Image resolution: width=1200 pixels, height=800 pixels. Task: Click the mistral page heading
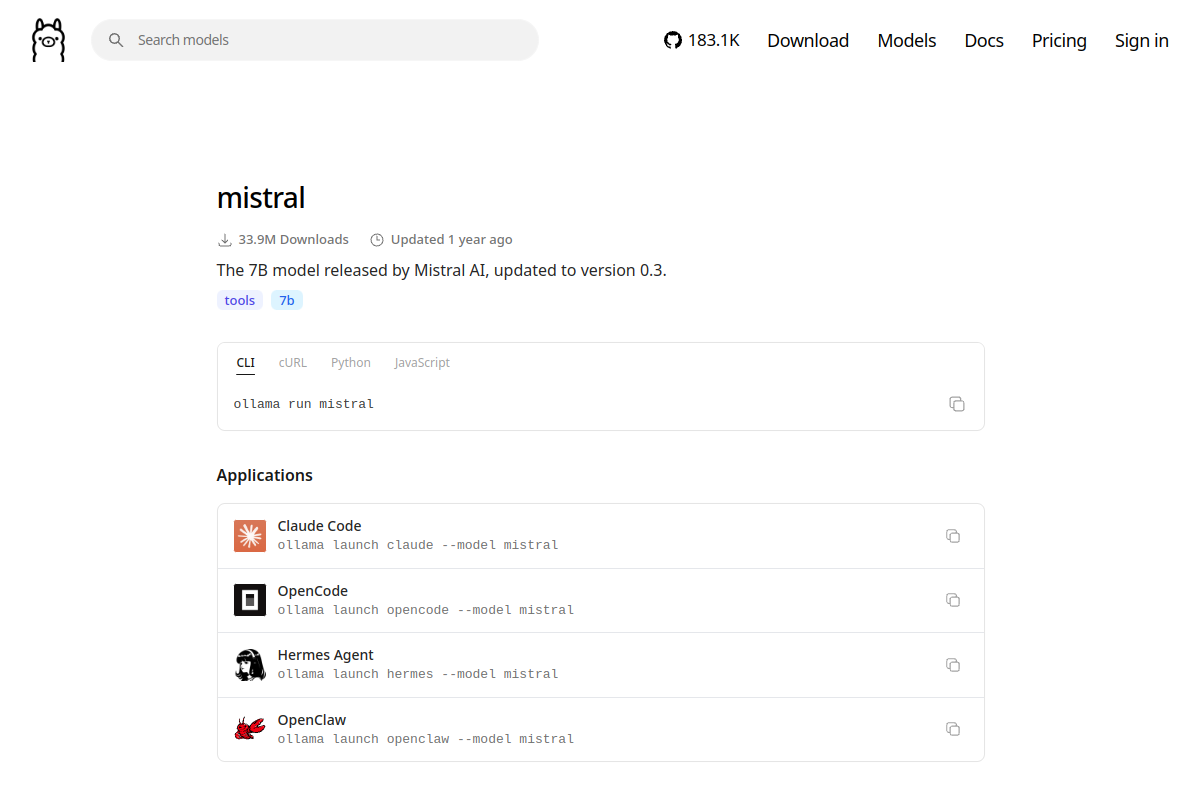261,197
